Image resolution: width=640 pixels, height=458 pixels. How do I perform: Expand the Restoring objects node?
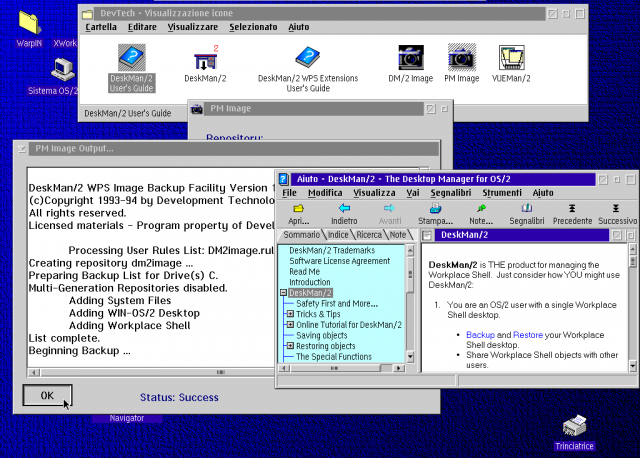[290, 346]
